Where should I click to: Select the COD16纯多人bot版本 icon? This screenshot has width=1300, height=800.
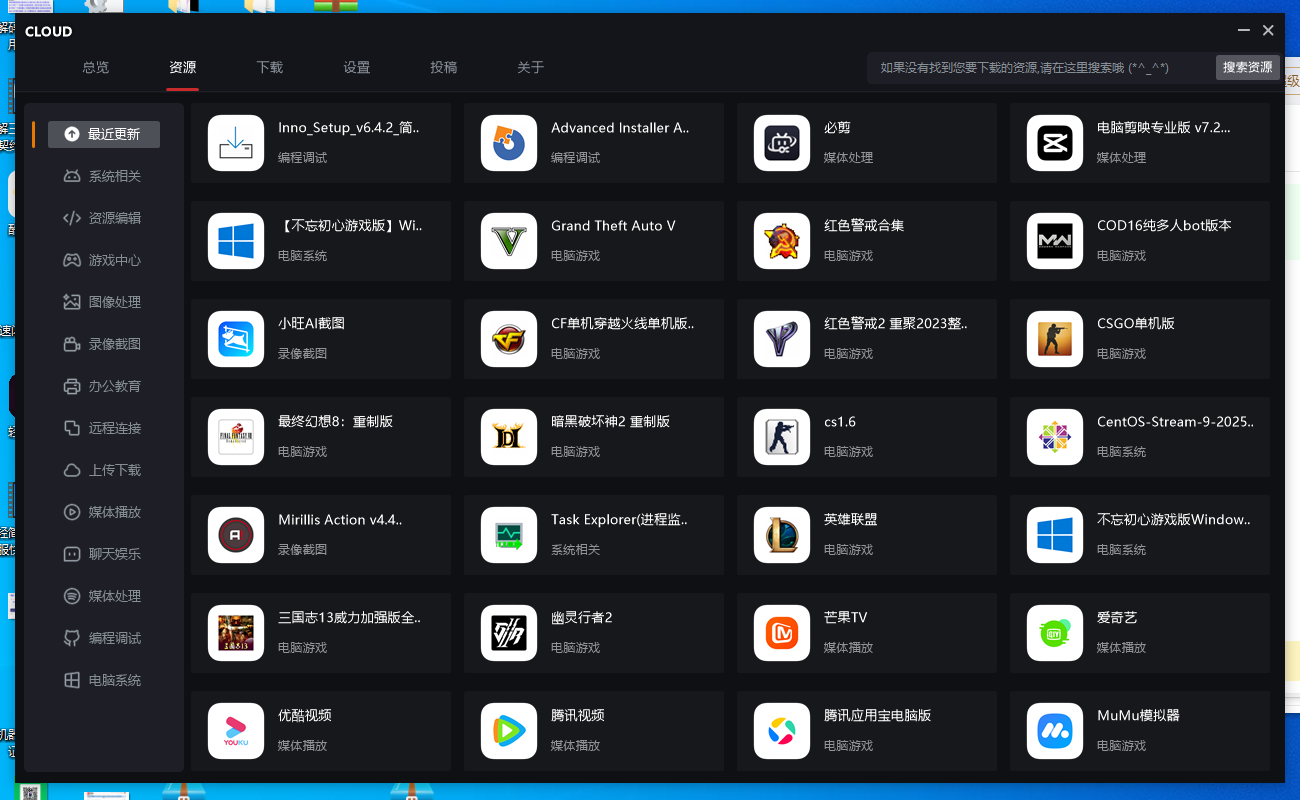point(1055,241)
